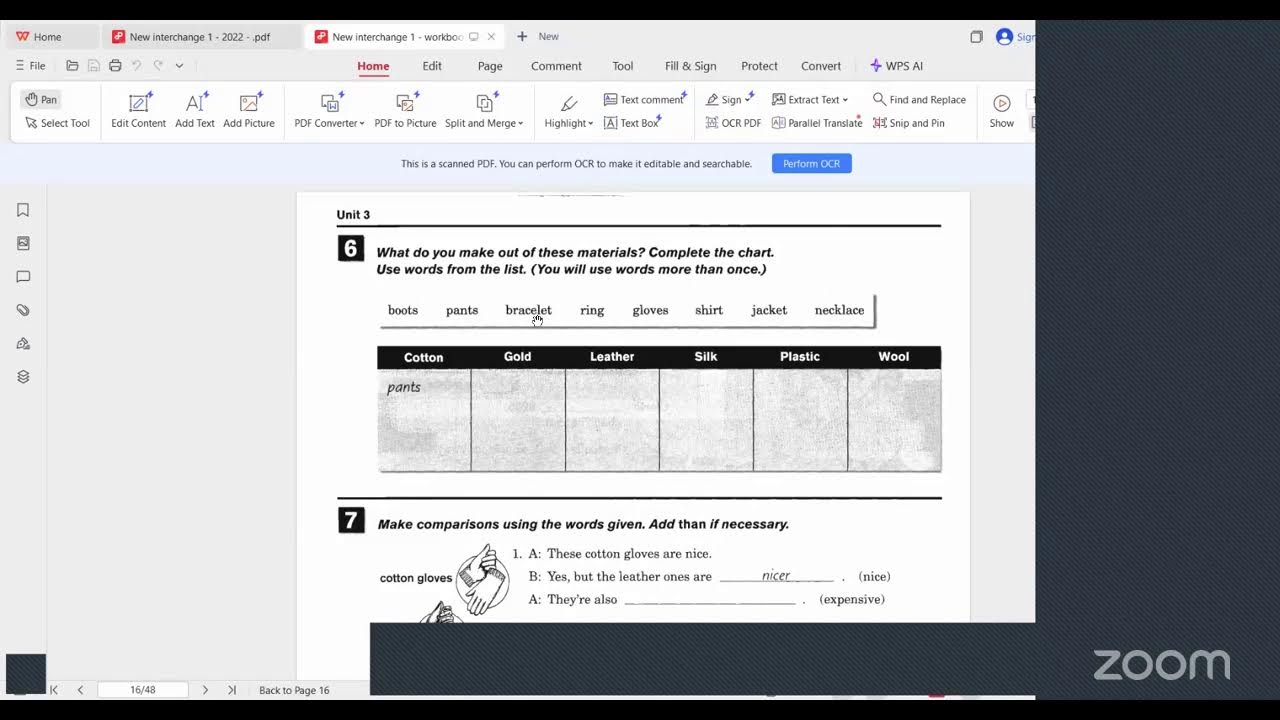Select the Pan hand tool
Screen dimensions: 1280x720
pyautogui.click(x=41, y=99)
